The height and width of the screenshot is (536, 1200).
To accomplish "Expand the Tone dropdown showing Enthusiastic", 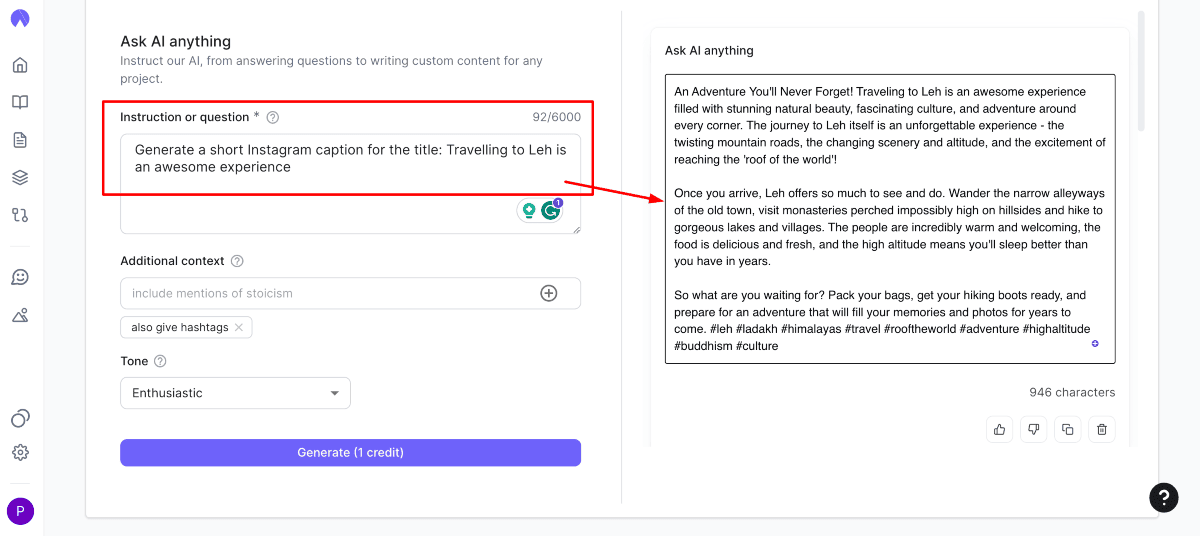I will coord(235,393).
